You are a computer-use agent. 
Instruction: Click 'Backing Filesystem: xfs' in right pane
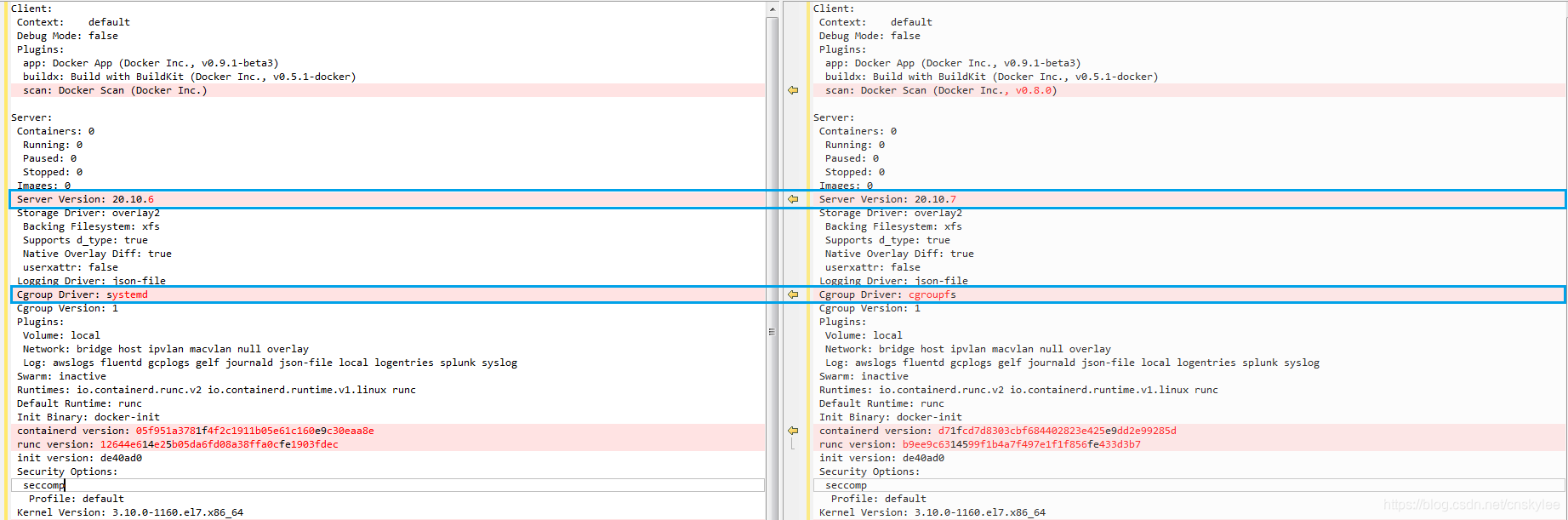point(893,226)
